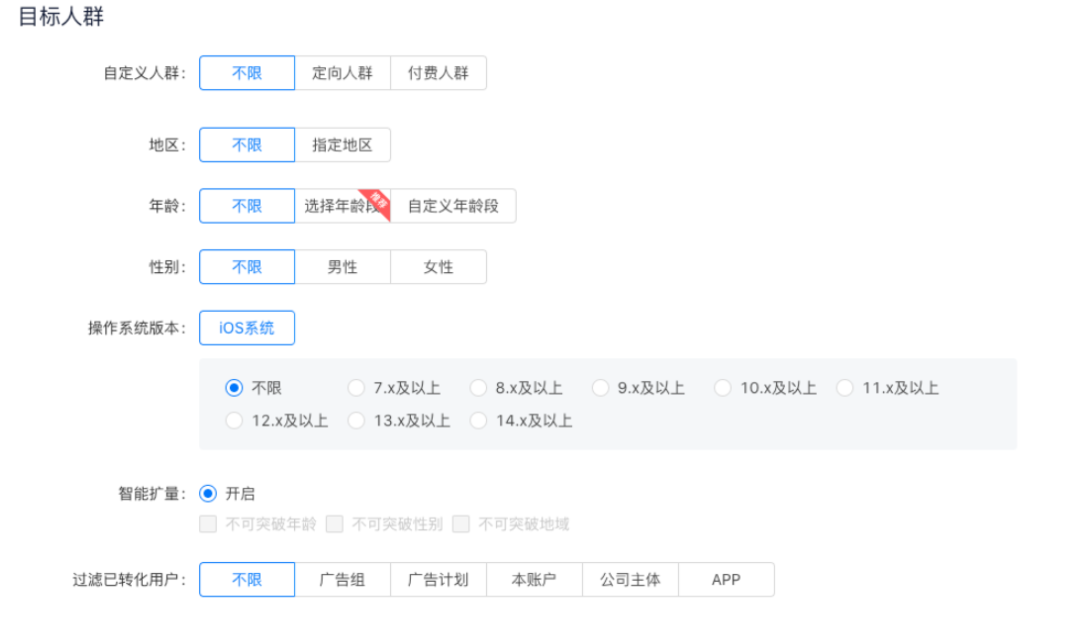The width and height of the screenshot is (1070, 619).
Task: Select 广告组 for filtering converted users
Action: (x=343, y=579)
